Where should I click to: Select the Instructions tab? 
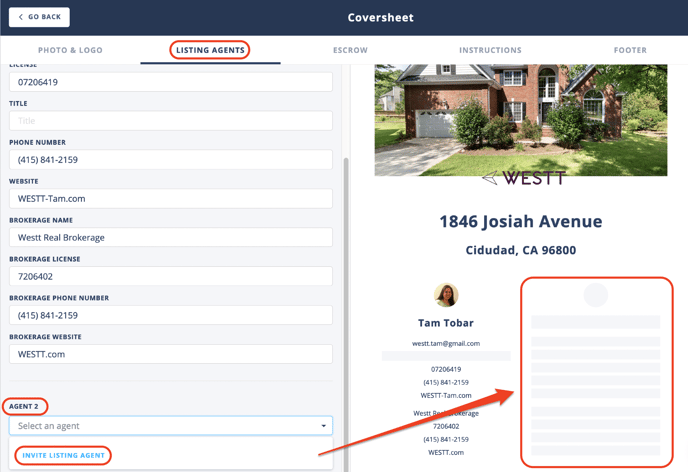click(x=490, y=50)
